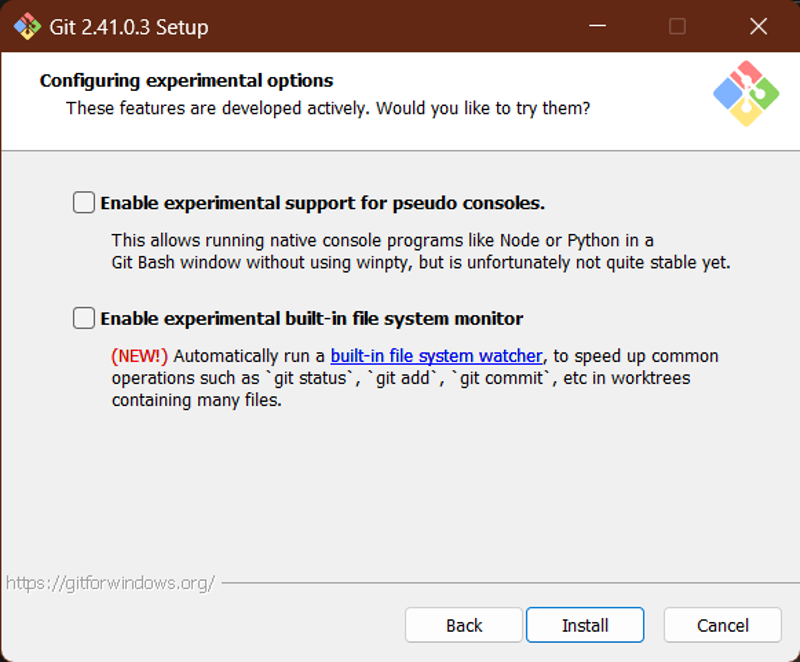
Task: Click the 'Would you like to try them?' subtitle
Action: pos(483,108)
